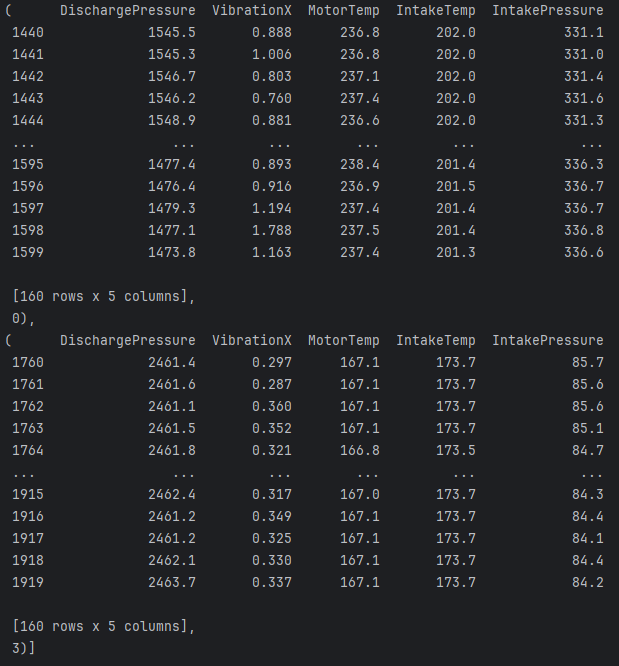Click the MotorTemp value 166.8
Image resolution: width=619 pixels, height=666 pixels.
359,450
